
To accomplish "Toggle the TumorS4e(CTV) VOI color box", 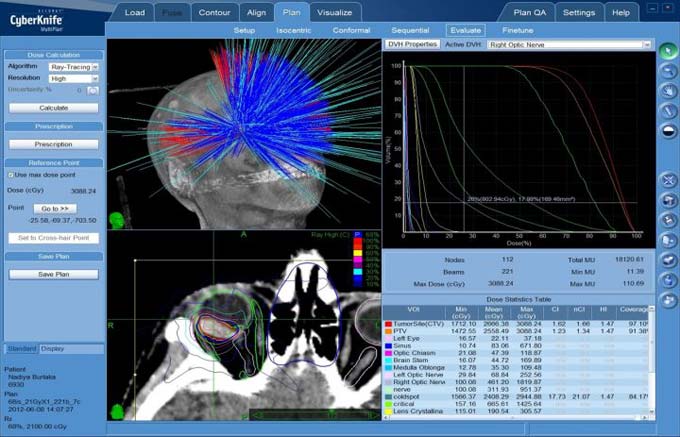I will pyautogui.click(x=387, y=324).
